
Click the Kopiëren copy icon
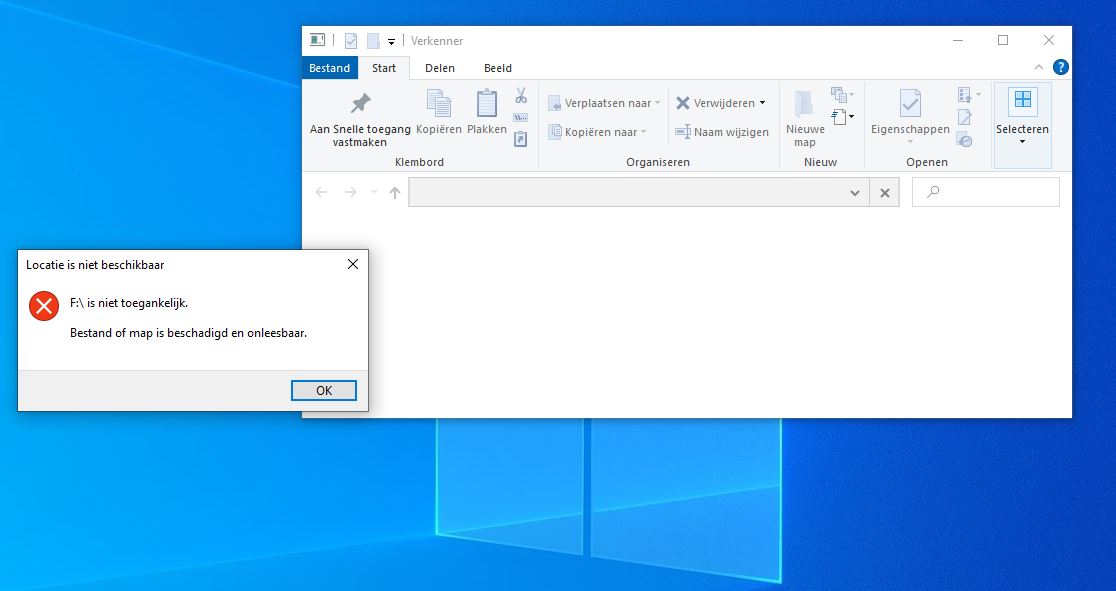click(438, 104)
